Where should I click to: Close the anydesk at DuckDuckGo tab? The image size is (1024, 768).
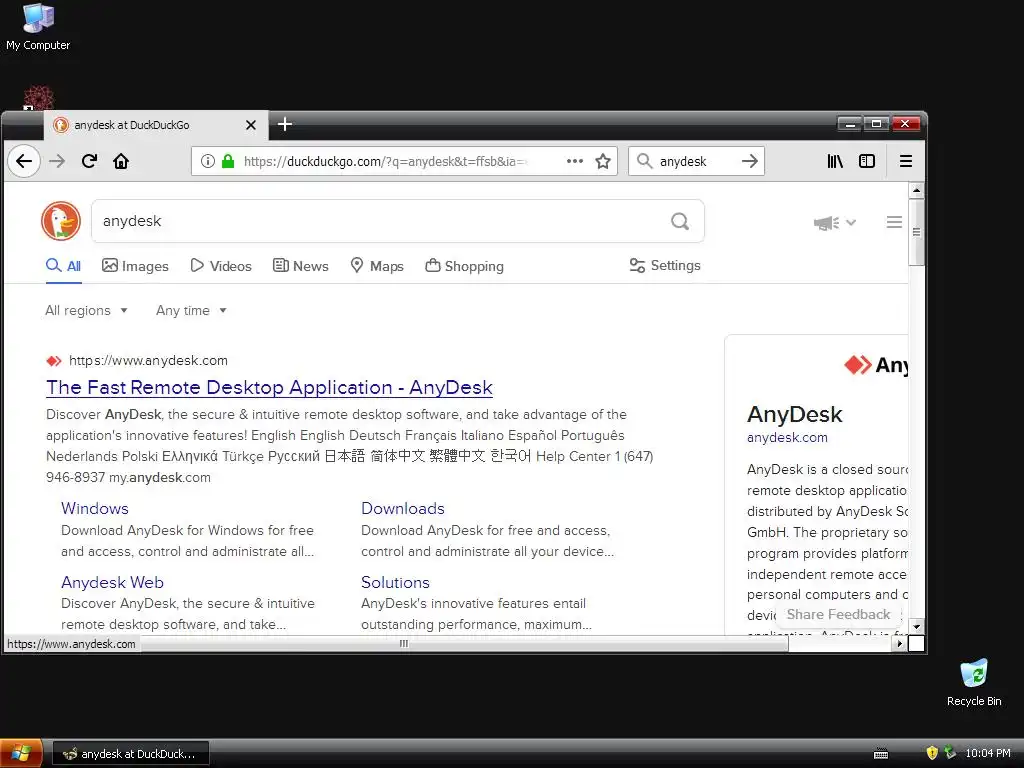pyautogui.click(x=251, y=125)
